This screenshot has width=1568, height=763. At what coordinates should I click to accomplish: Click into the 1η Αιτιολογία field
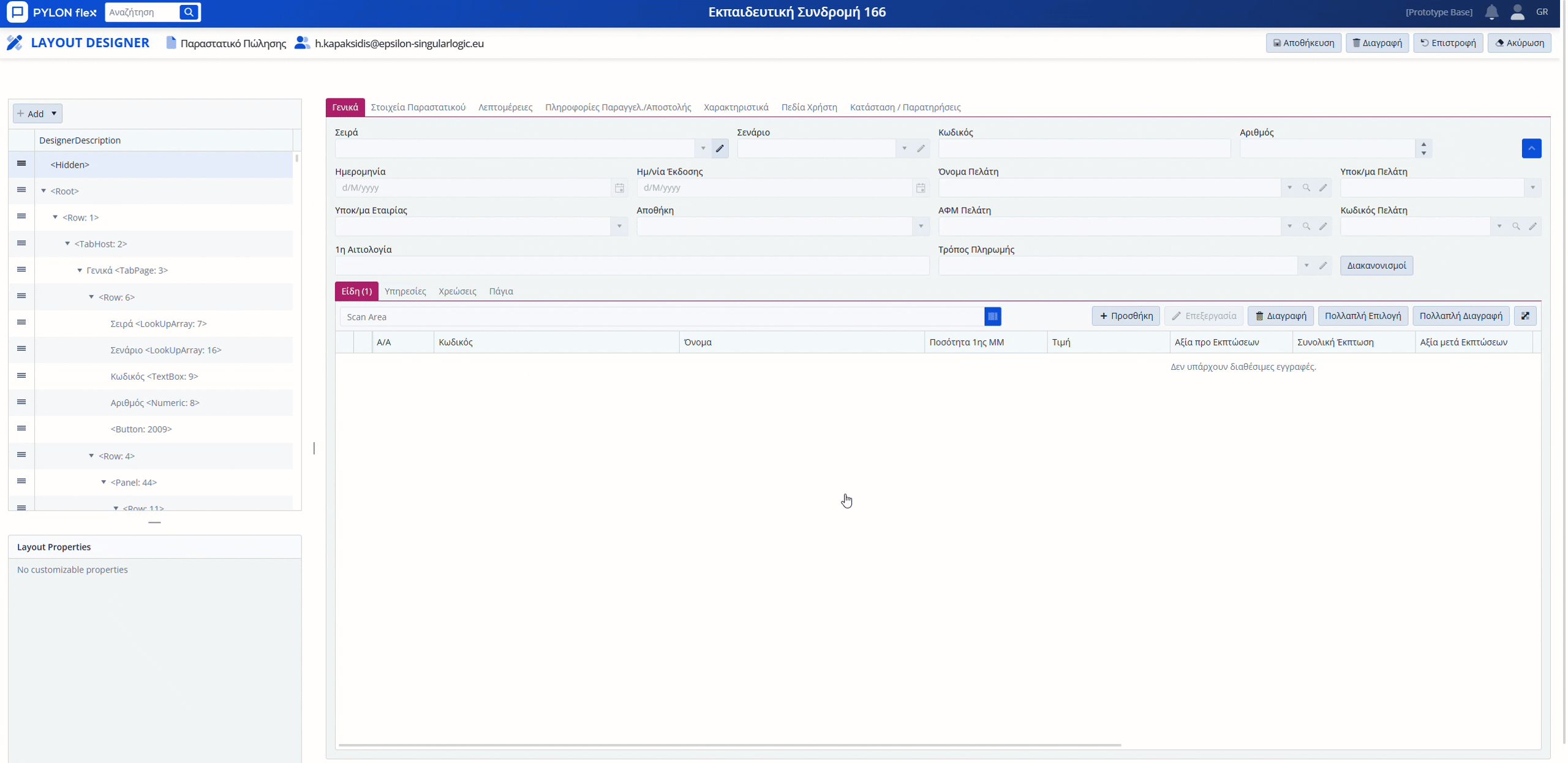[632, 266]
